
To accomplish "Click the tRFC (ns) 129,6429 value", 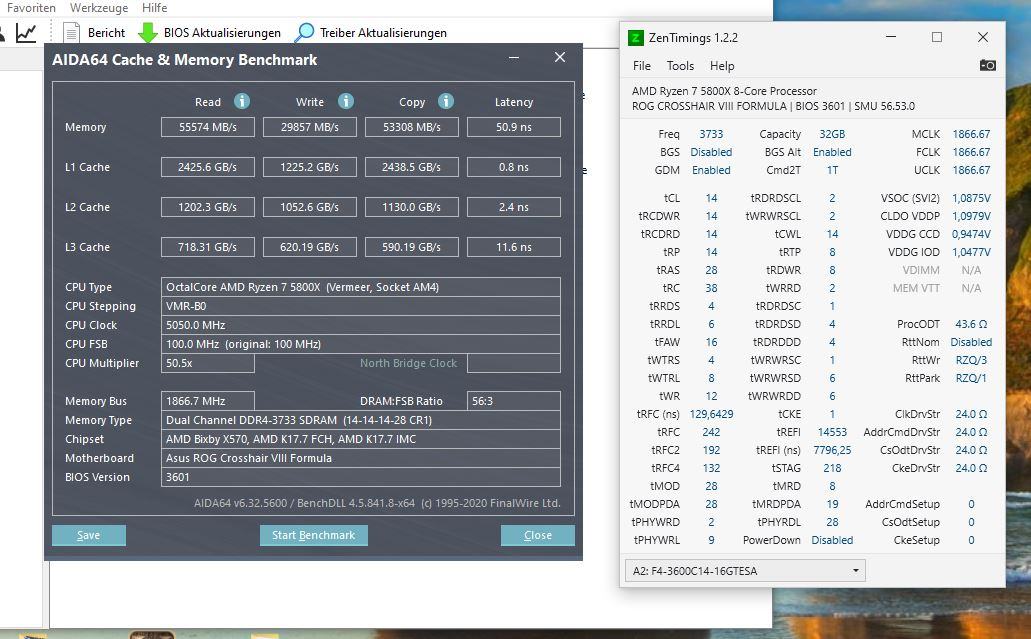I will coord(711,414).
